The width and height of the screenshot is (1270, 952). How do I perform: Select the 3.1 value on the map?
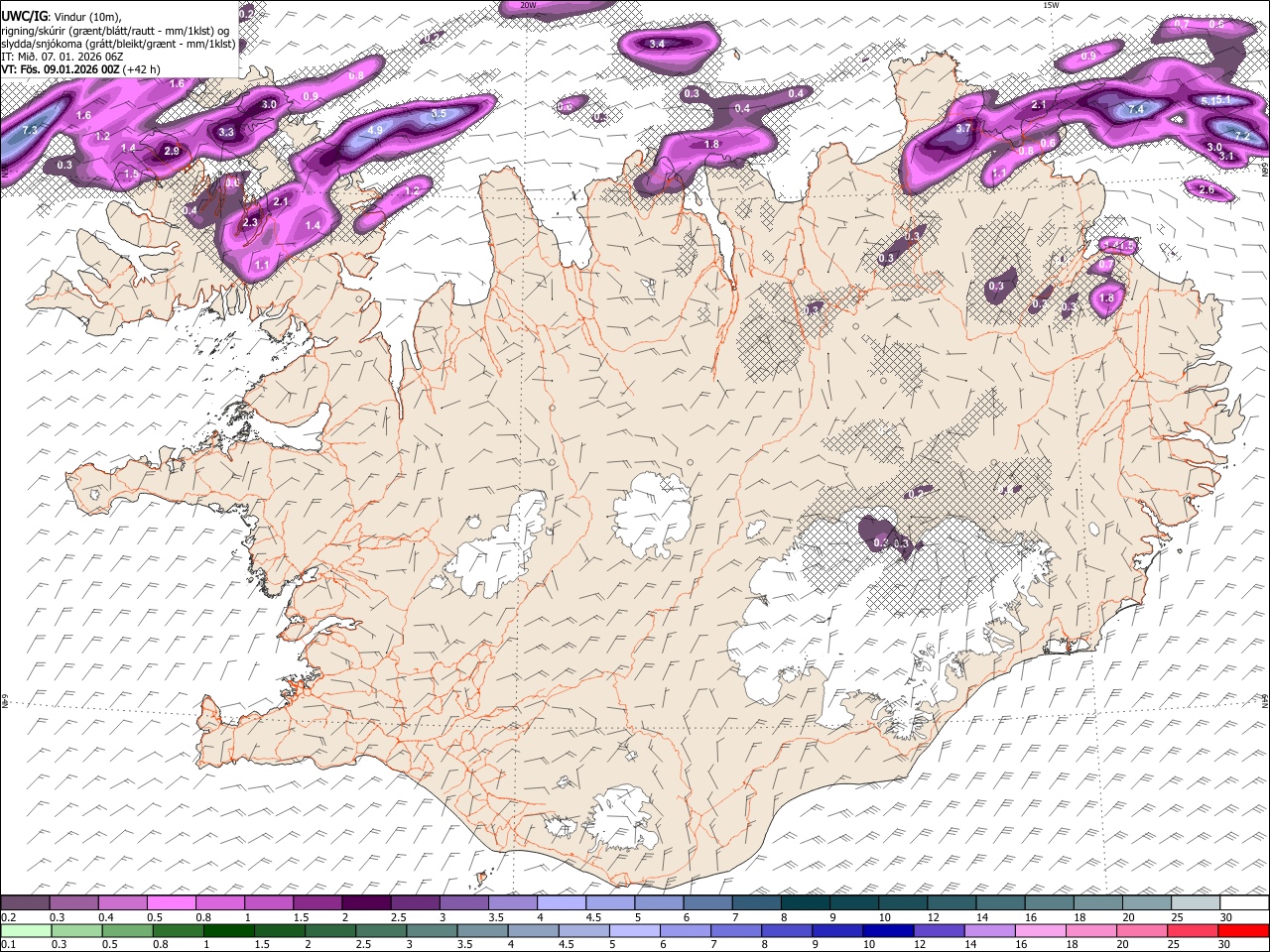pyautogui.click(x=1226, y=156)
